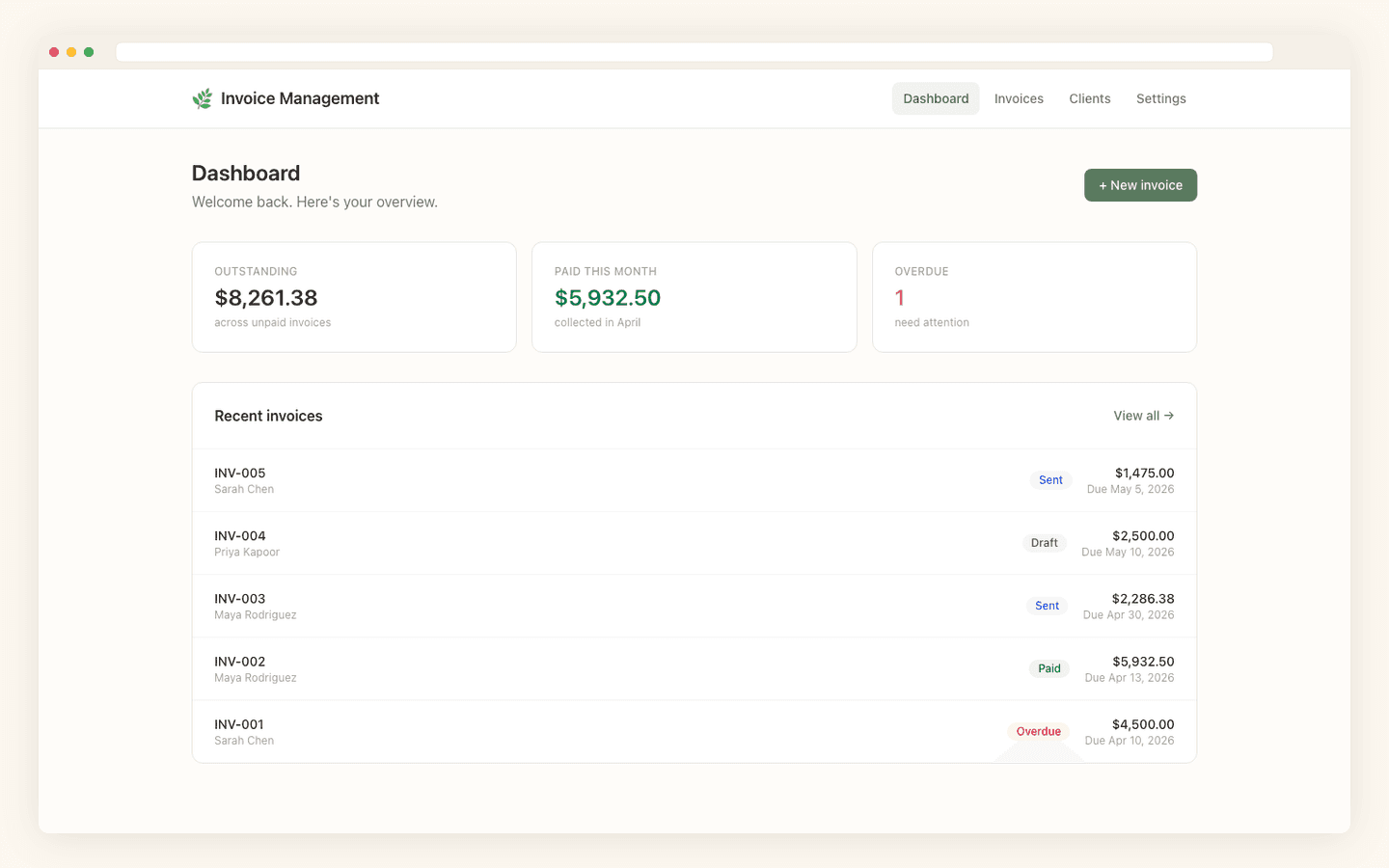Open invoice INV-001
Viewport: 1389px width, 868px height.
point(694,731)
